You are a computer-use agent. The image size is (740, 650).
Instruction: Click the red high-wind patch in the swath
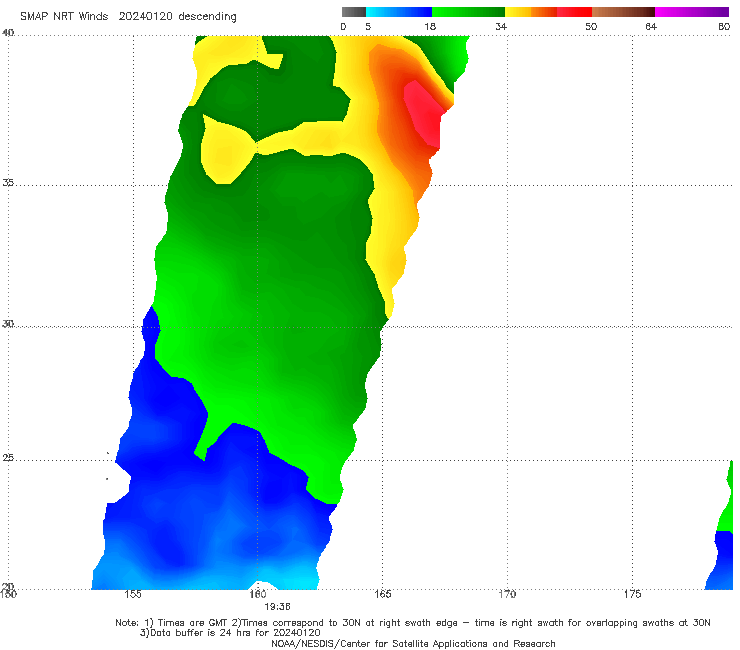pyautogui.click(x=424, y=112)
